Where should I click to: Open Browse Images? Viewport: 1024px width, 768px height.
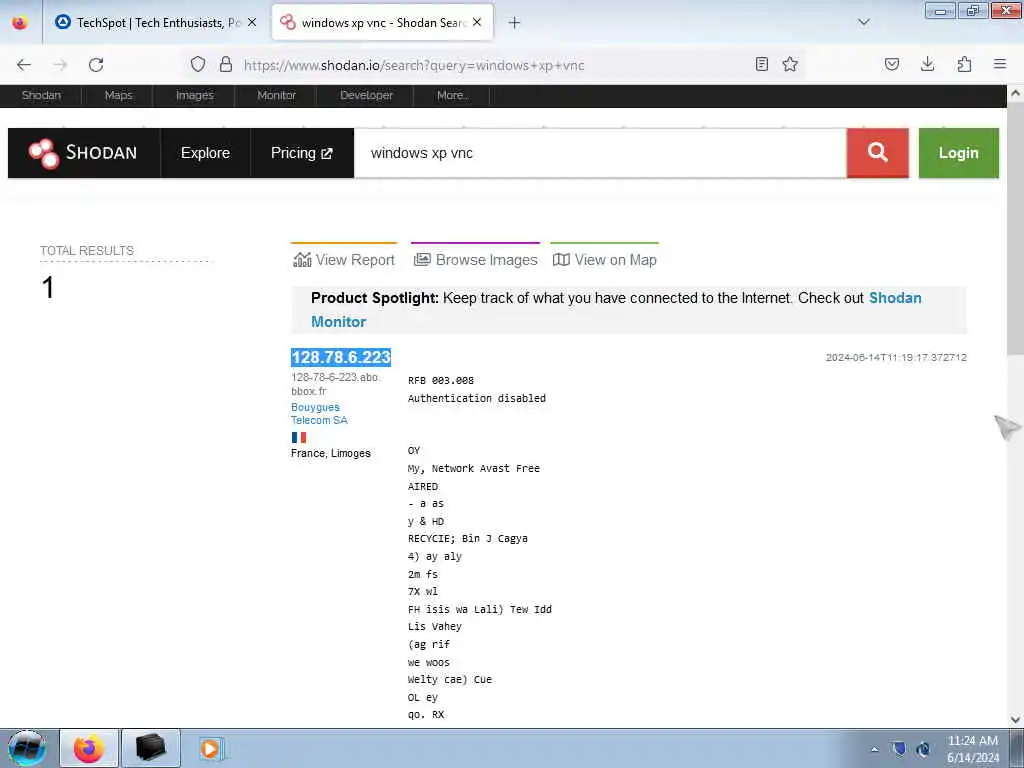pos(475,260)
